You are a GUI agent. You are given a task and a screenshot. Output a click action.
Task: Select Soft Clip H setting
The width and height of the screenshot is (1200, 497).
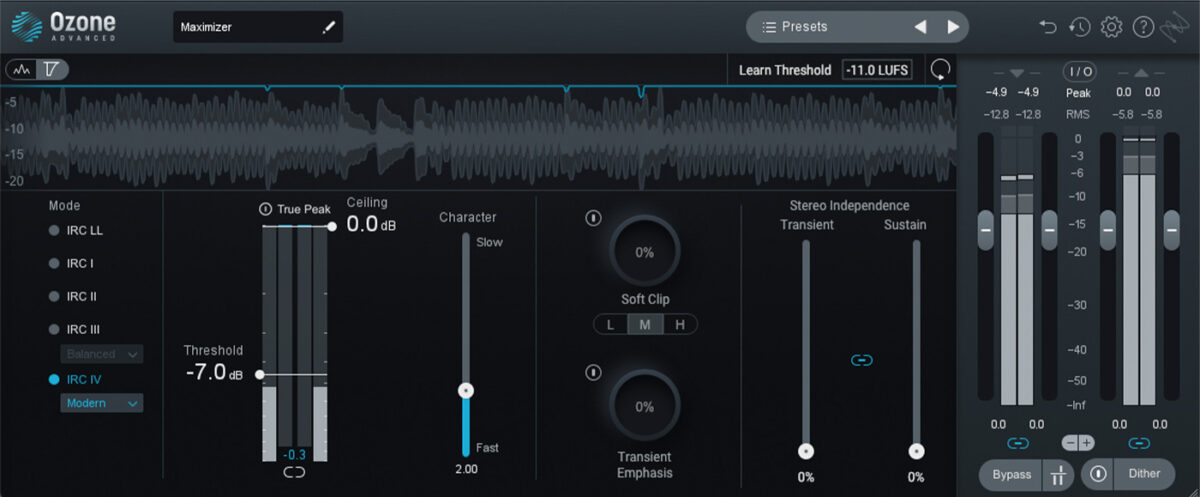pos(680,324)
